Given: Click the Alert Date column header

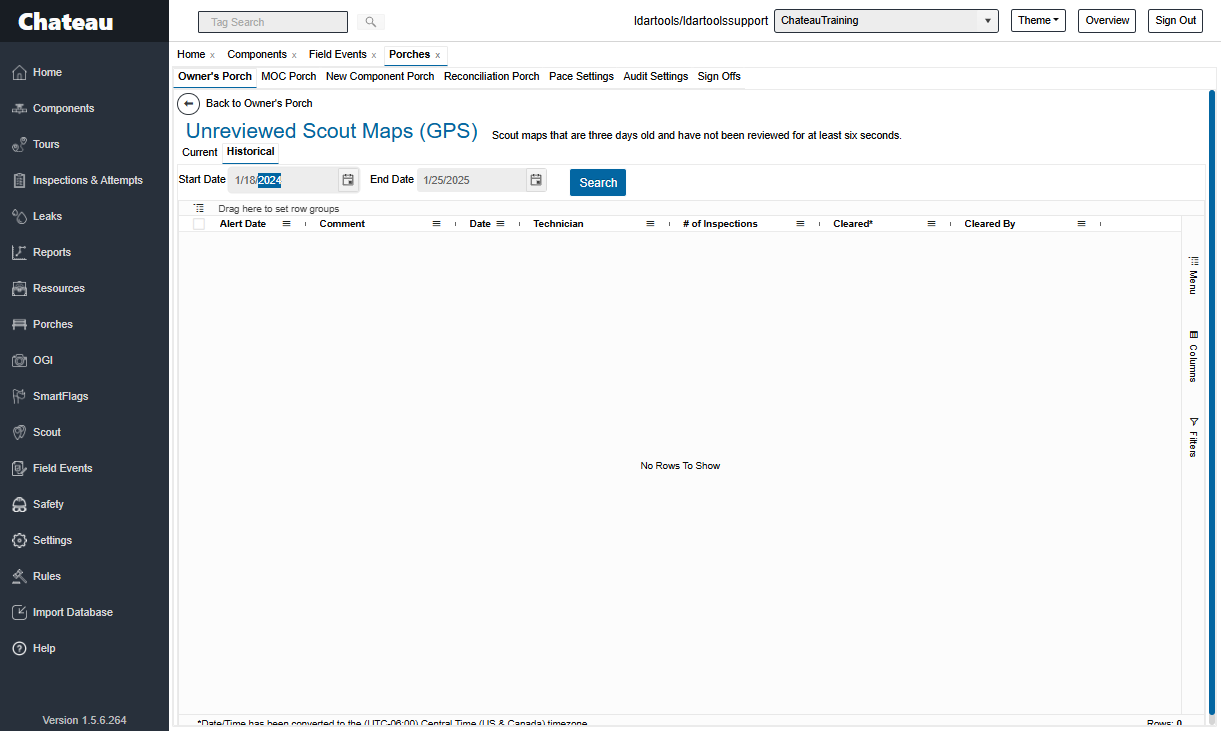Looking at the screenshot, I should (243, 224).
